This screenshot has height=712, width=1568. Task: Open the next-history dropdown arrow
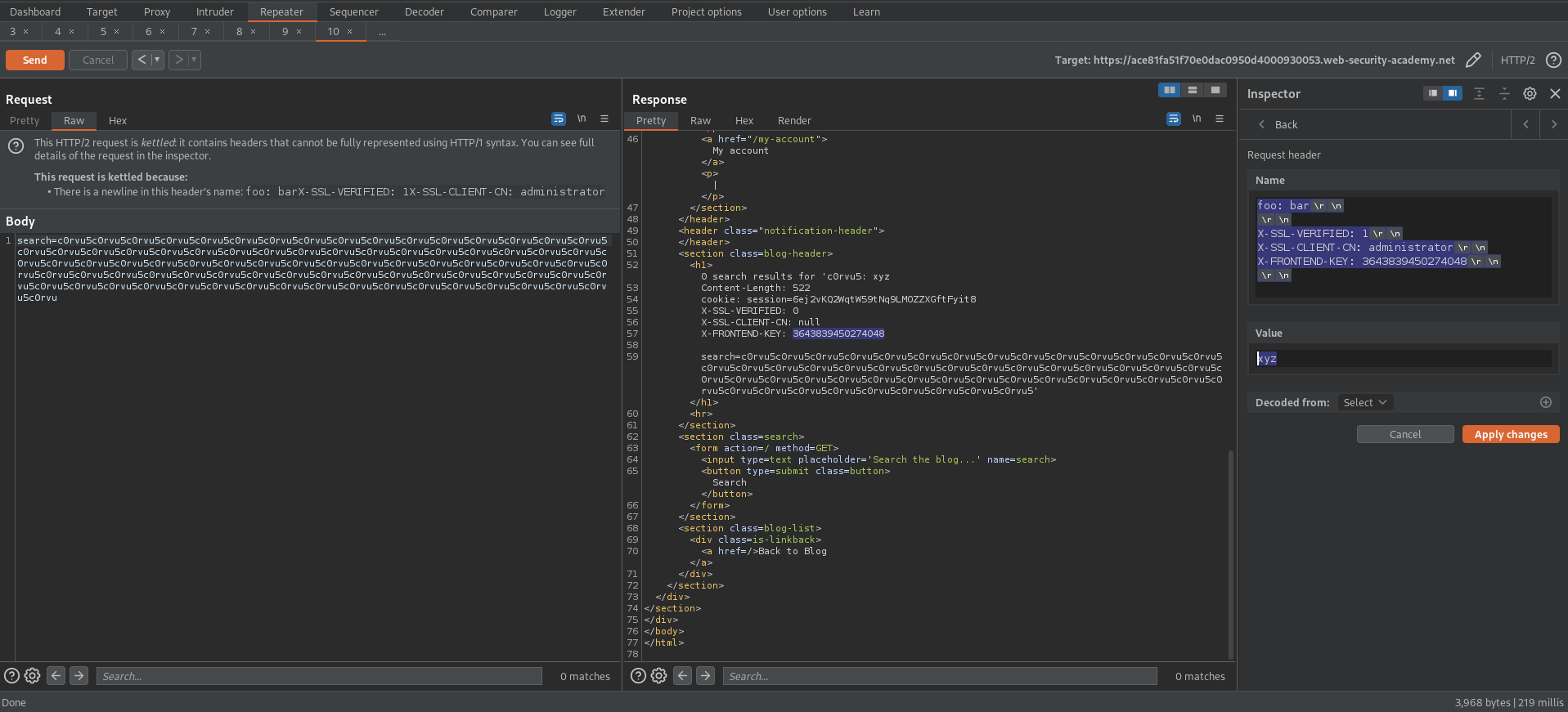coord(195,60)
